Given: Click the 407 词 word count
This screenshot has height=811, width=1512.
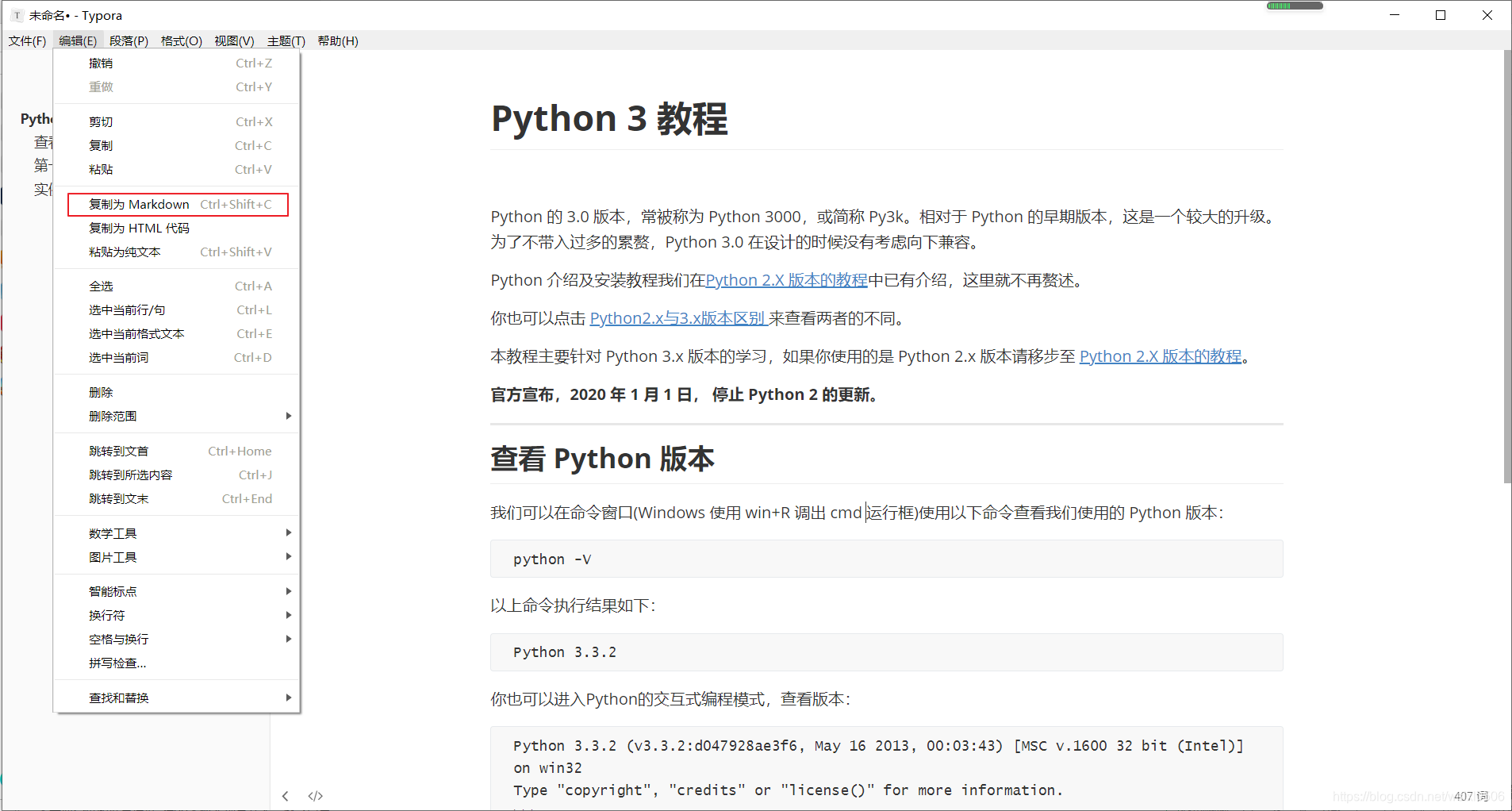Looking at the screenshot, I should (x=1471, y=796).
